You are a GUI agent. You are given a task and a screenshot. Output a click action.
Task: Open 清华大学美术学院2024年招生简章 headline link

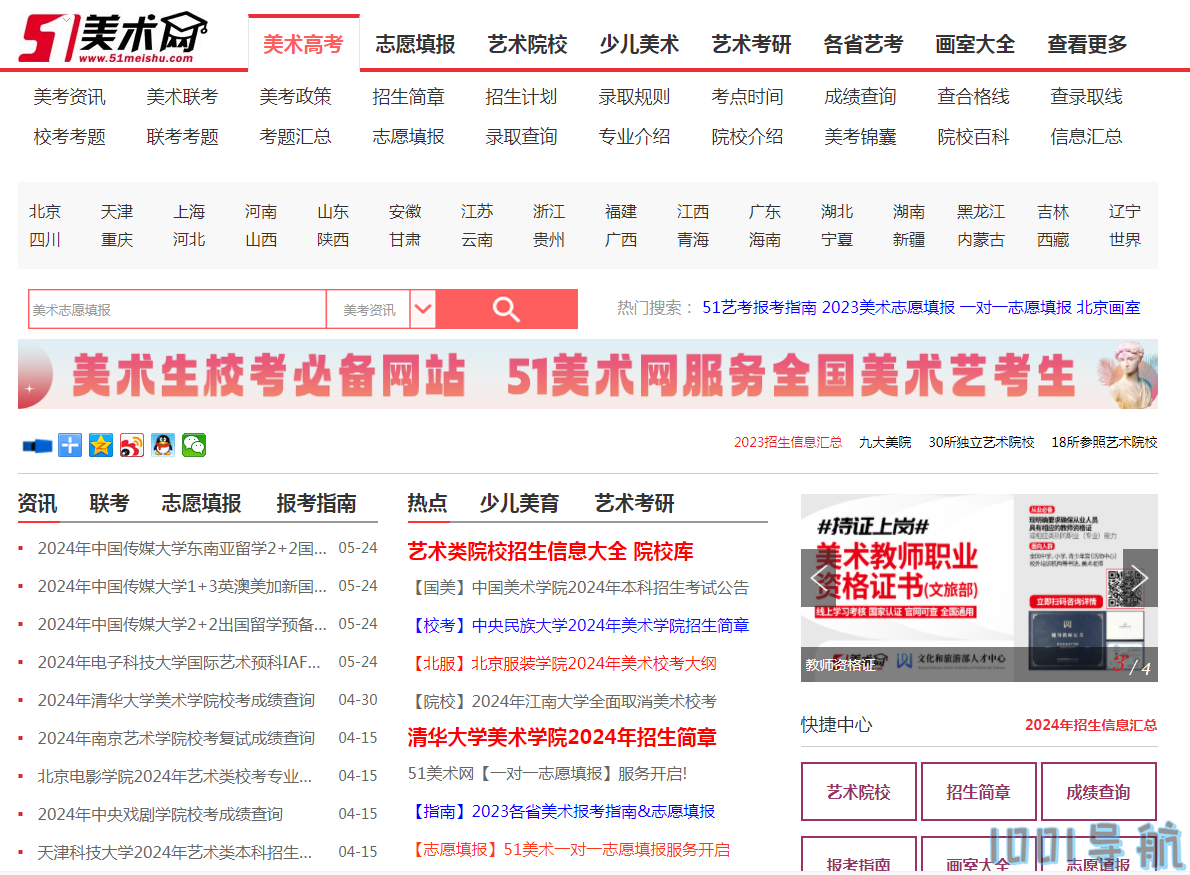(x=562, y=738)
